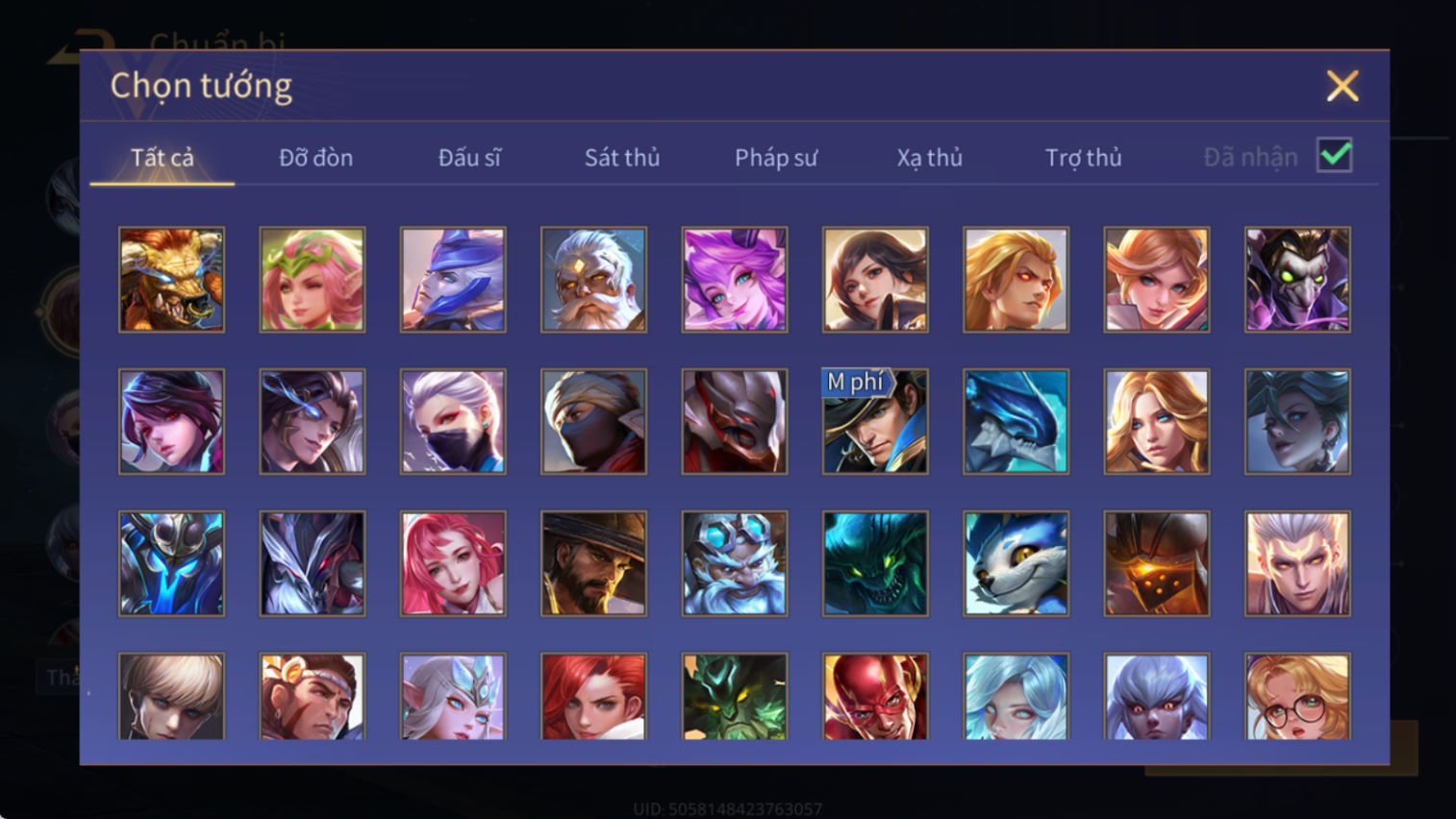The width and height of the screenshot is (1456, 819).
Task: Open the Sát thủ tab
Action: 622,158
